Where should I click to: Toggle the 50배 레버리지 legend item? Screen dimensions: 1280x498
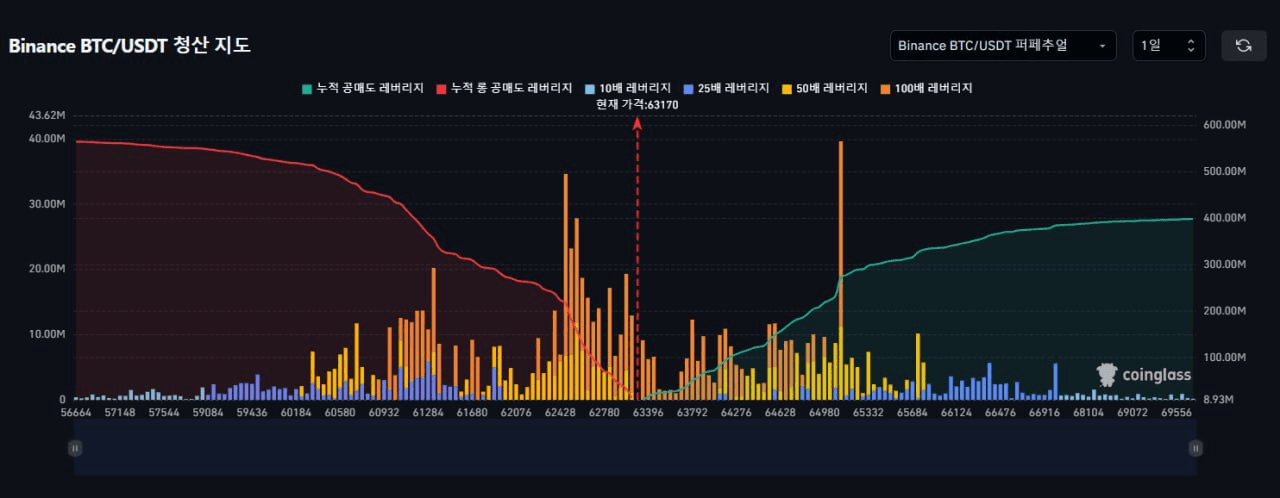pos(825,88)
